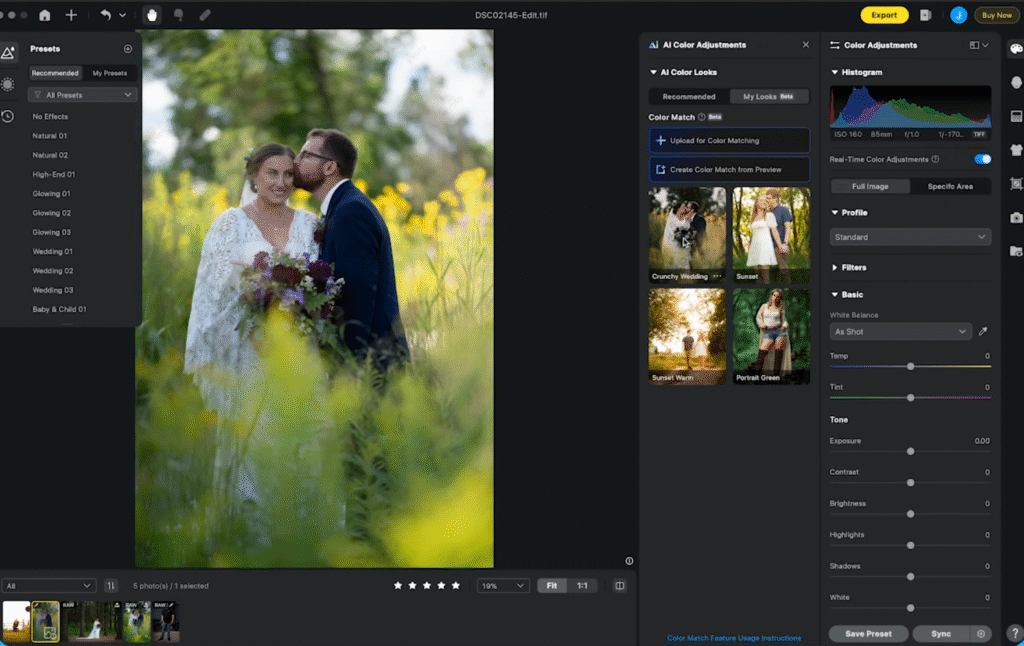
Task: Click the sort order icon in filmstrip bar
Action: 111,586
